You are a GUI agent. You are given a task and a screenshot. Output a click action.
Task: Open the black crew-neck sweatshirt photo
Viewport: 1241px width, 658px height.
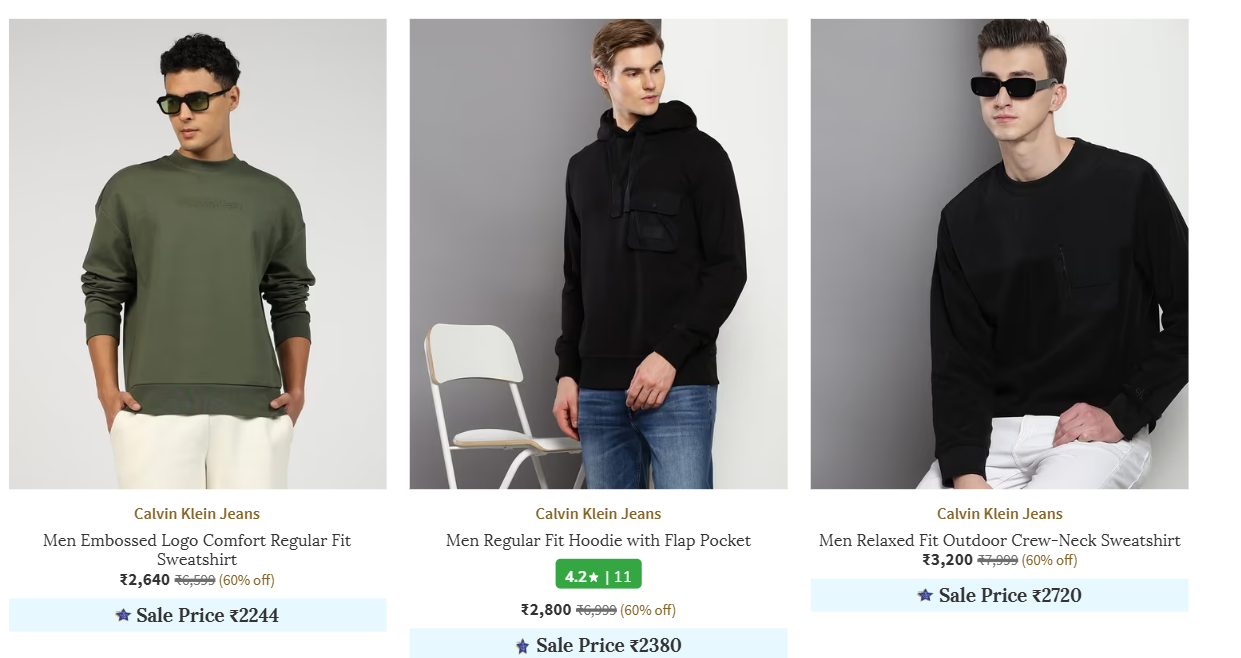[999, 254]
